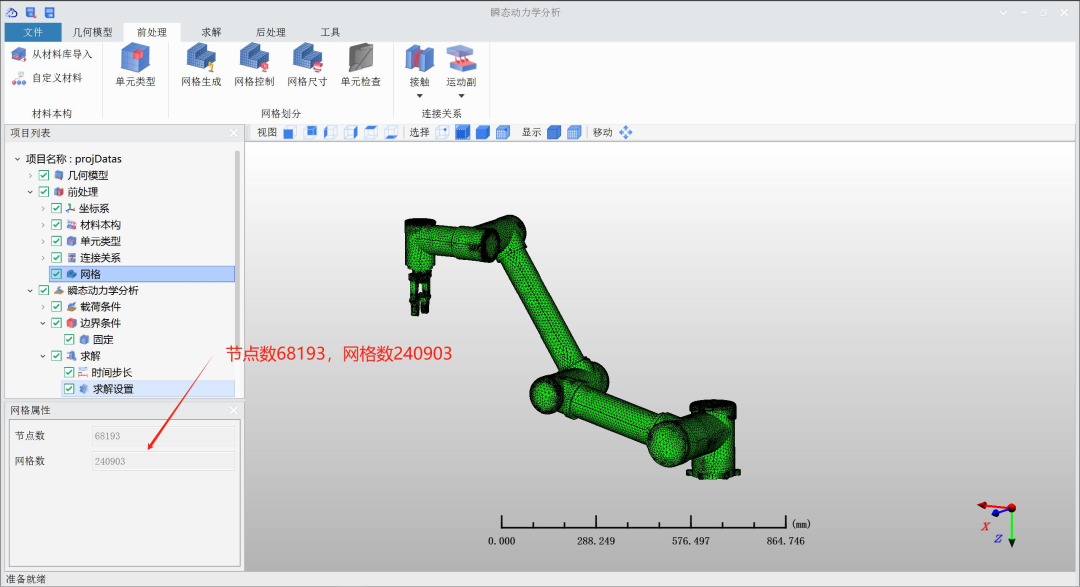Select the 求解 tree item
The width and height of the screenshot is (1080, 587).
pyautogui.click(x=90, y=356)
